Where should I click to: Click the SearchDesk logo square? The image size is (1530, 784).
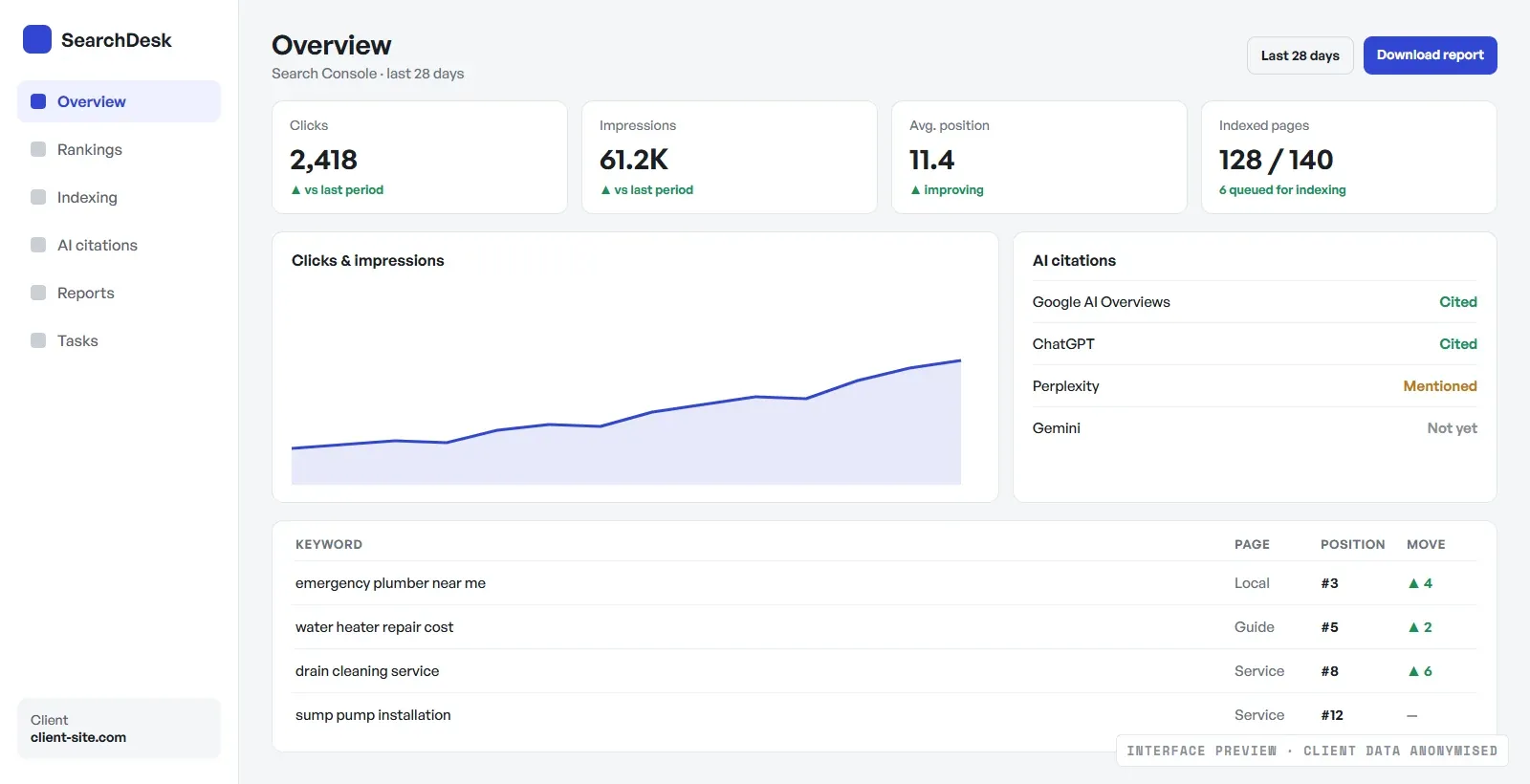[x=37, y=39]
